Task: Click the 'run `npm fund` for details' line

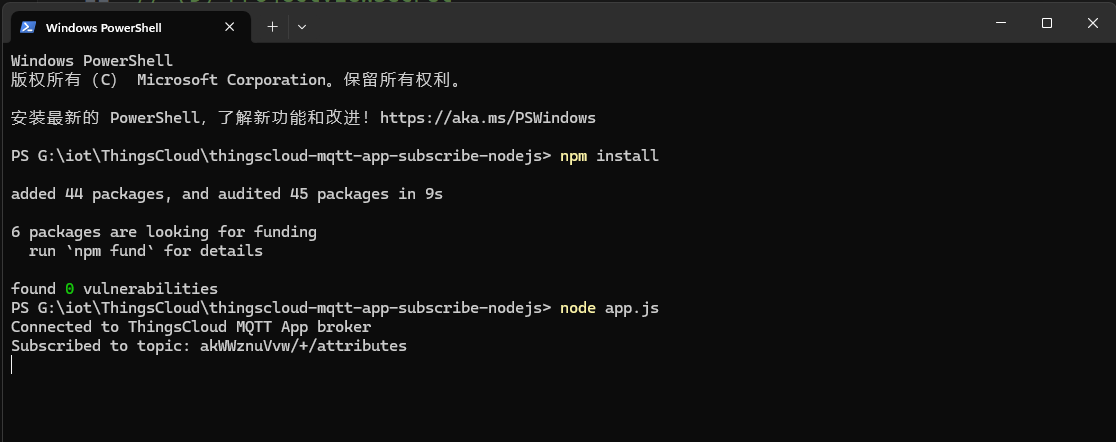Action: coord(146,251)
